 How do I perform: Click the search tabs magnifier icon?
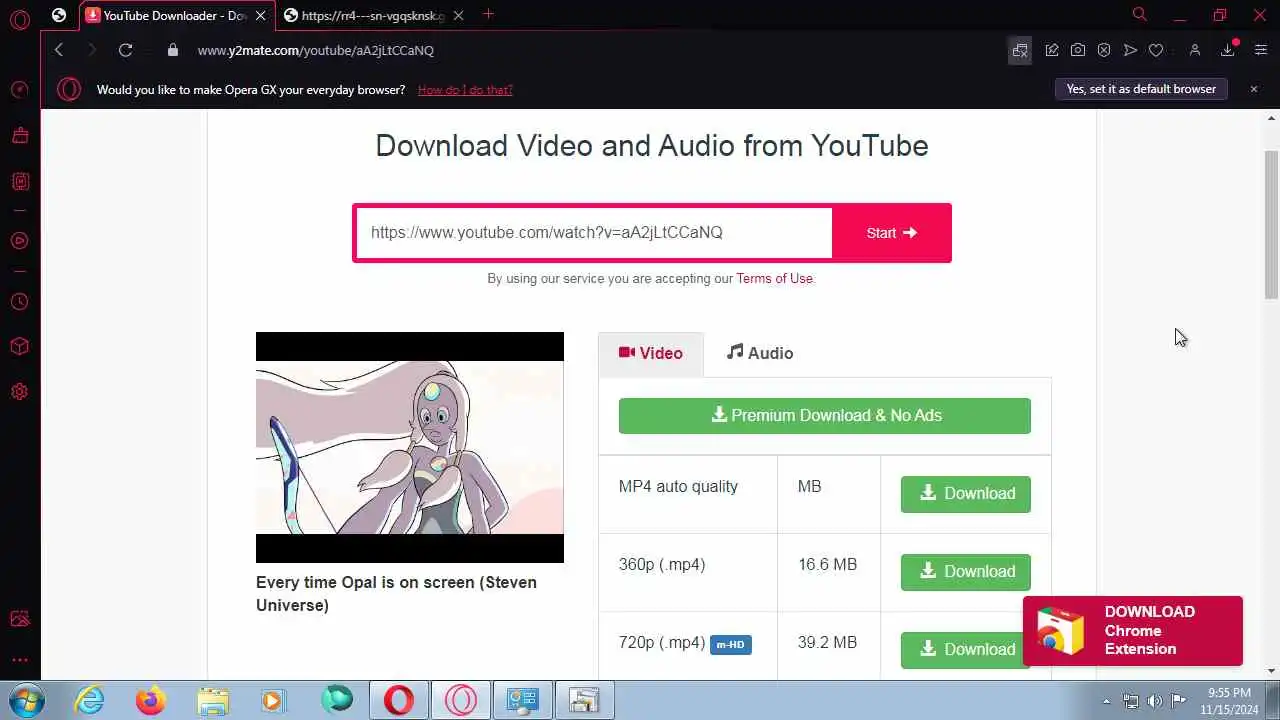click(1139, 15)
